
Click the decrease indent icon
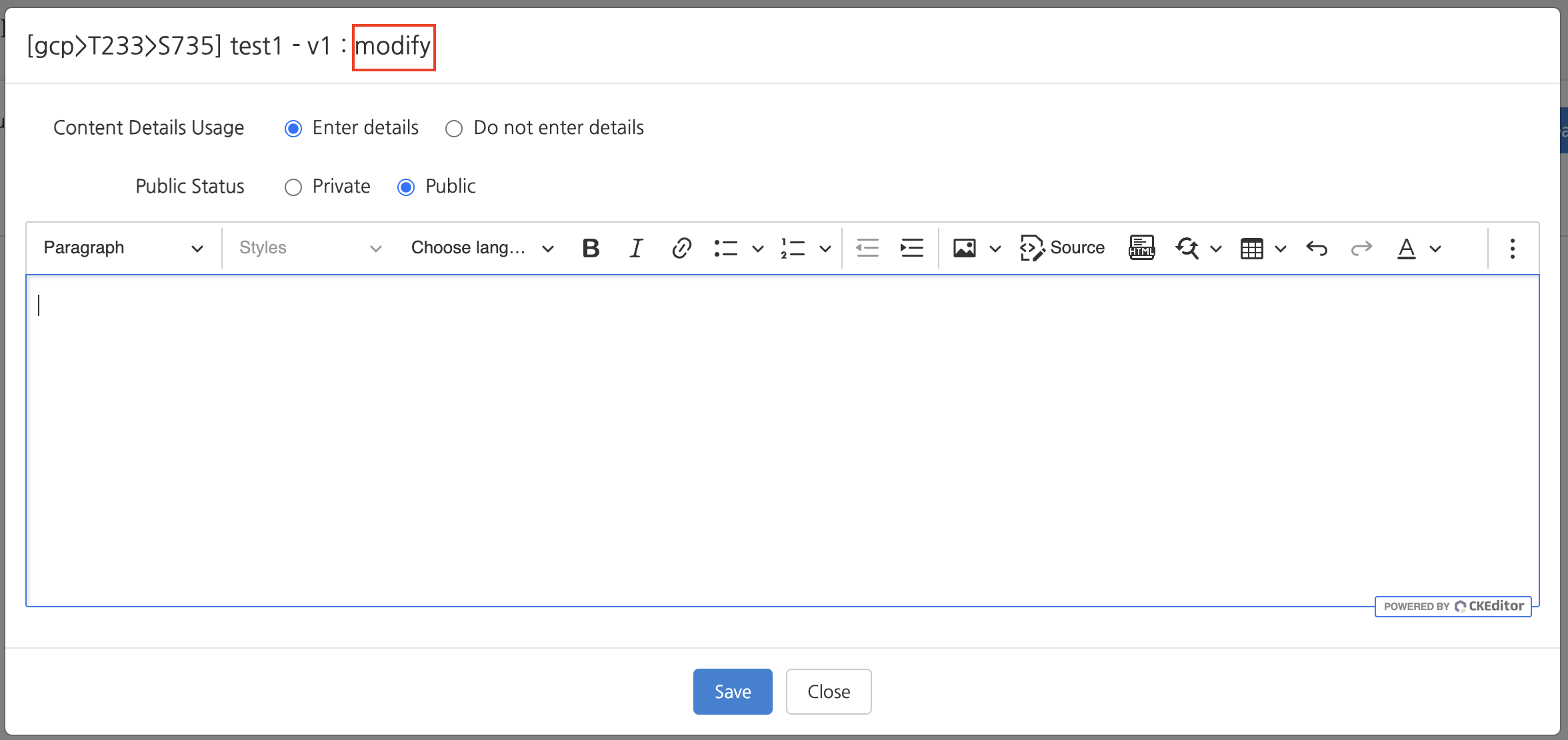click(867, 248)
